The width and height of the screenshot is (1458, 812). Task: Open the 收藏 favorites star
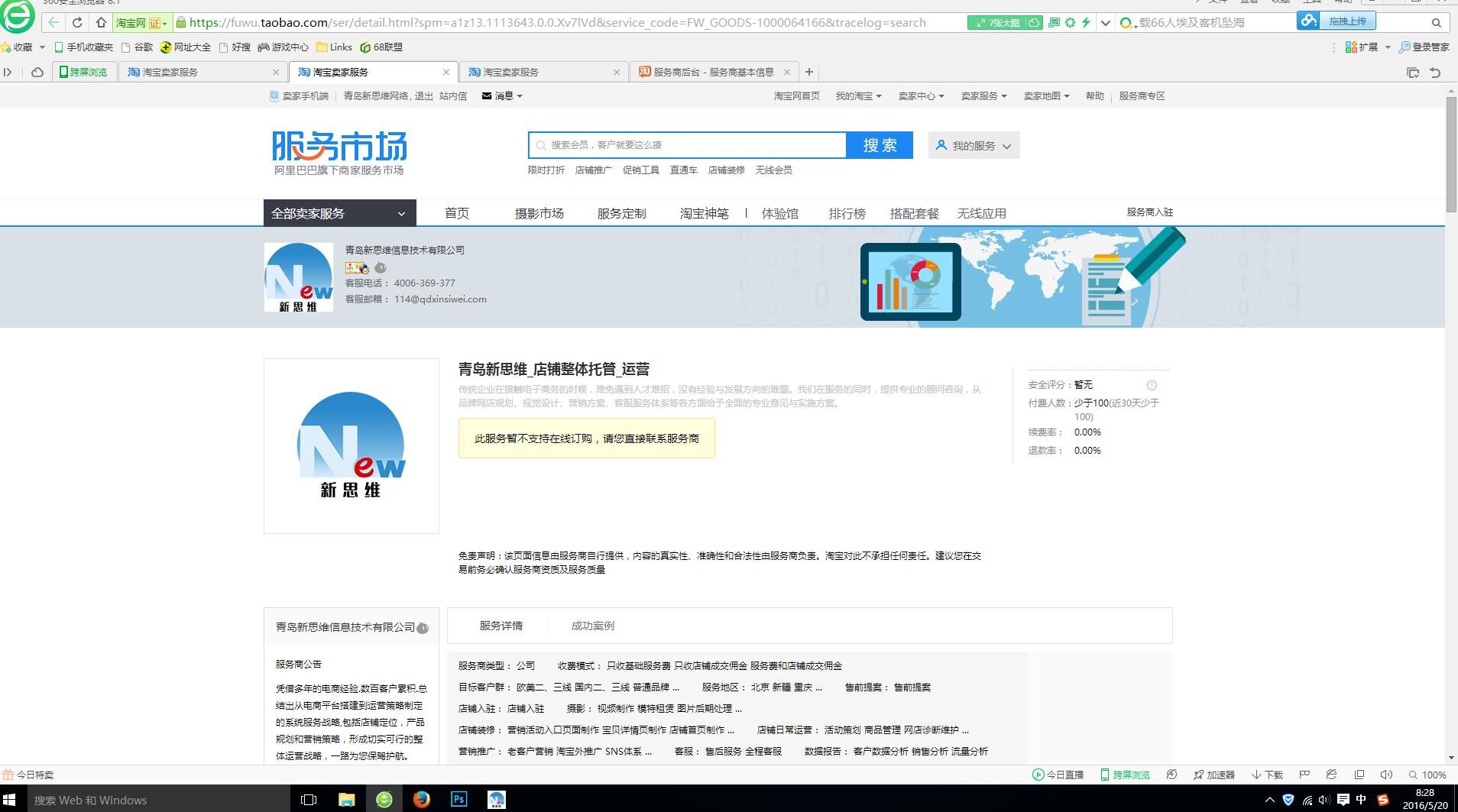tap(17, 47)
